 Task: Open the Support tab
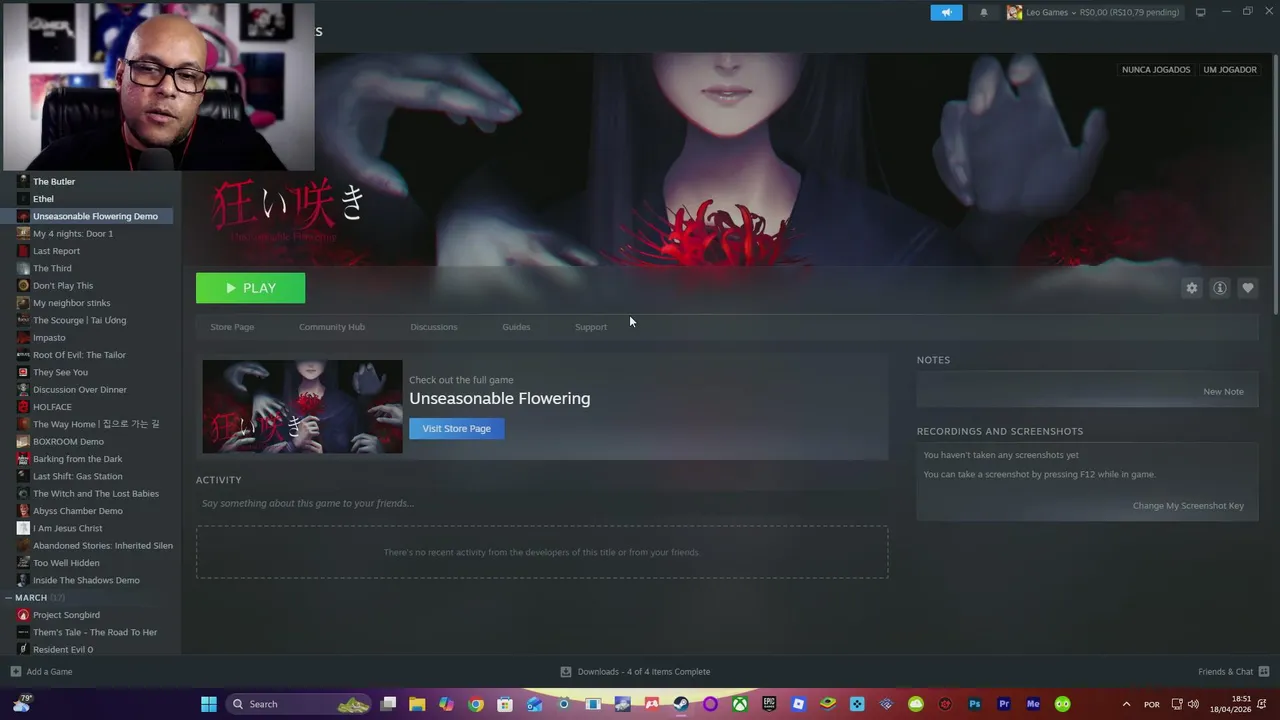[591, 327]
